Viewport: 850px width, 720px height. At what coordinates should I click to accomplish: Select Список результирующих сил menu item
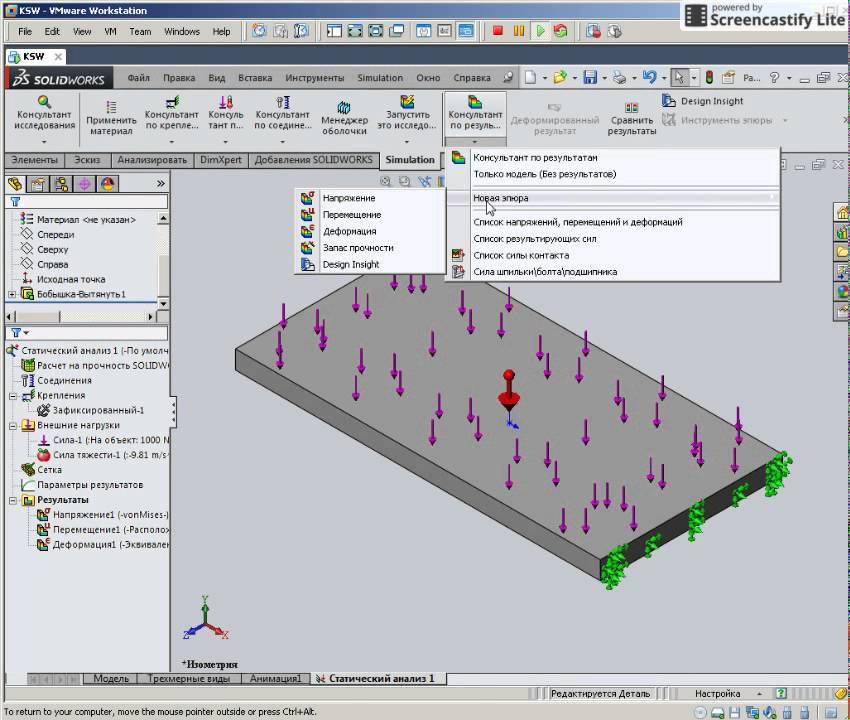pos(534,239)
